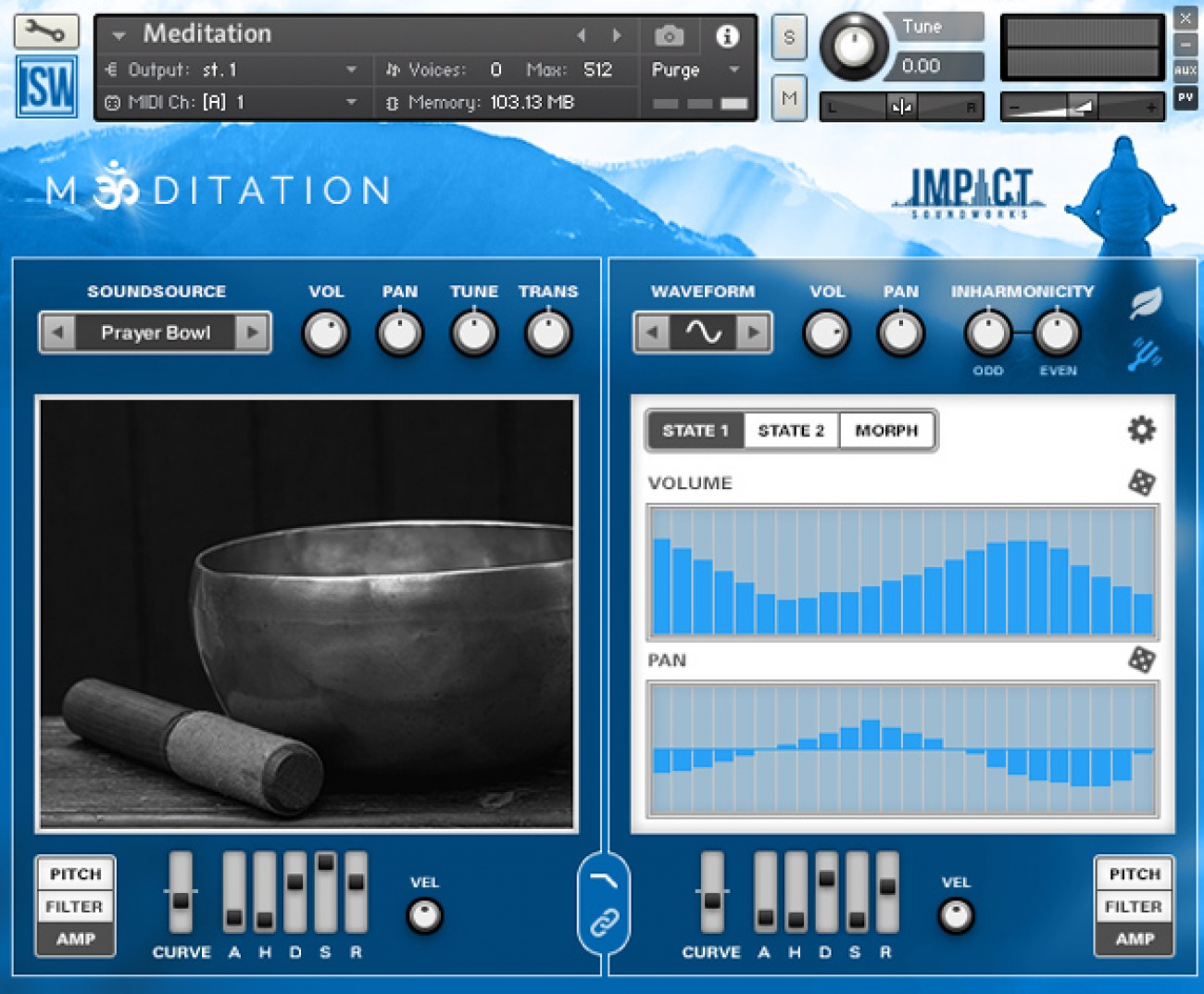Randomize PAN partials with the dice icon
Viewport: 1204px width, 994px height.
pos(1141,660)
